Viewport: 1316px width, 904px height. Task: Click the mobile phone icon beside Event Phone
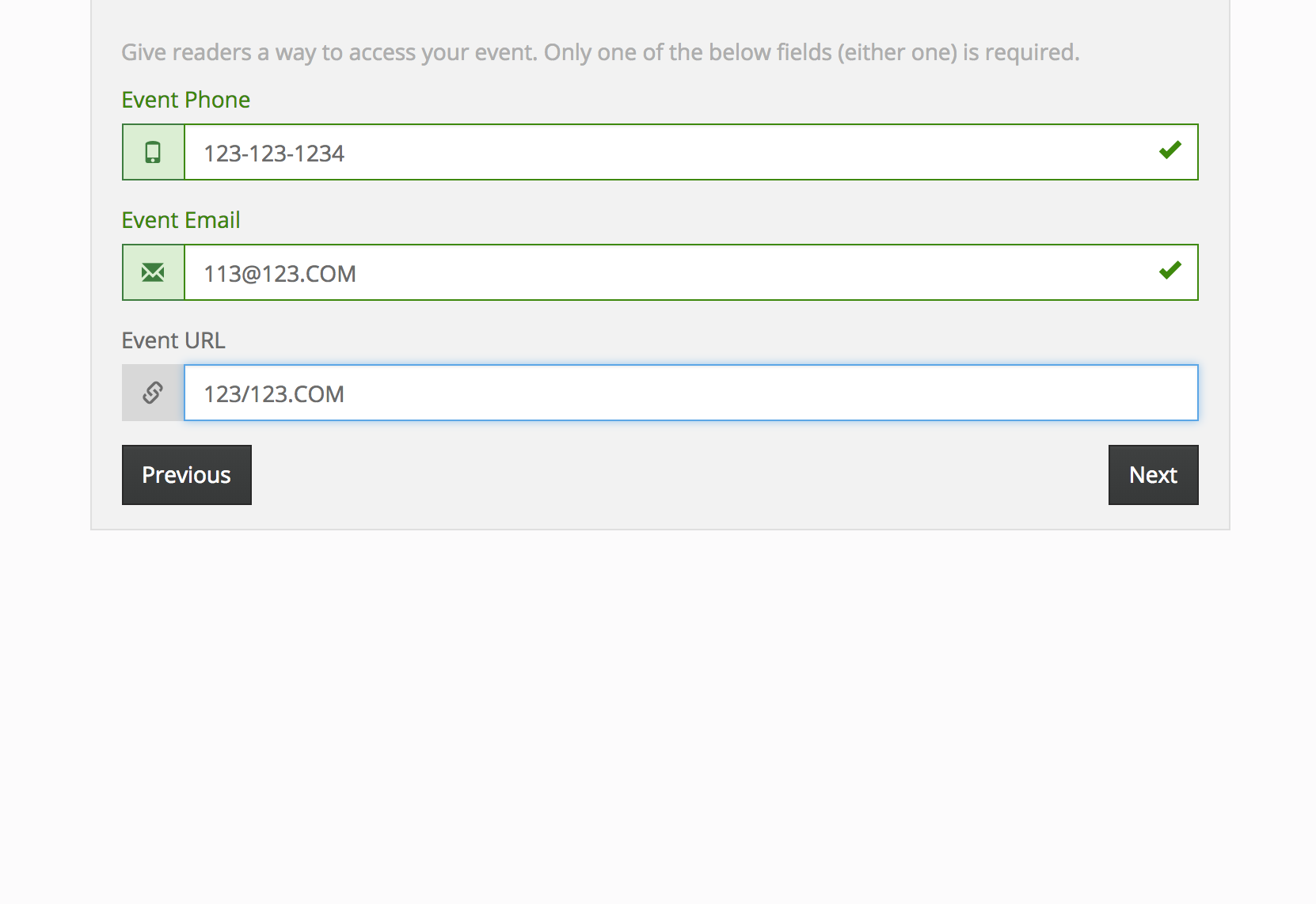point(153,152)
